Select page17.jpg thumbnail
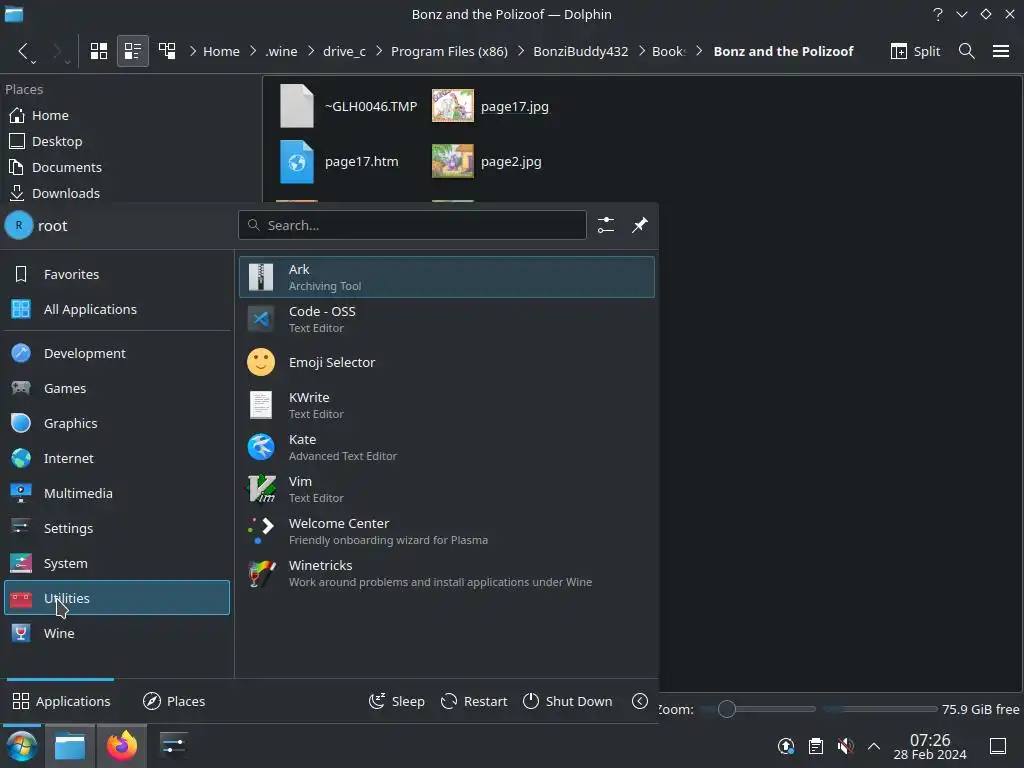 coord(453,106)
